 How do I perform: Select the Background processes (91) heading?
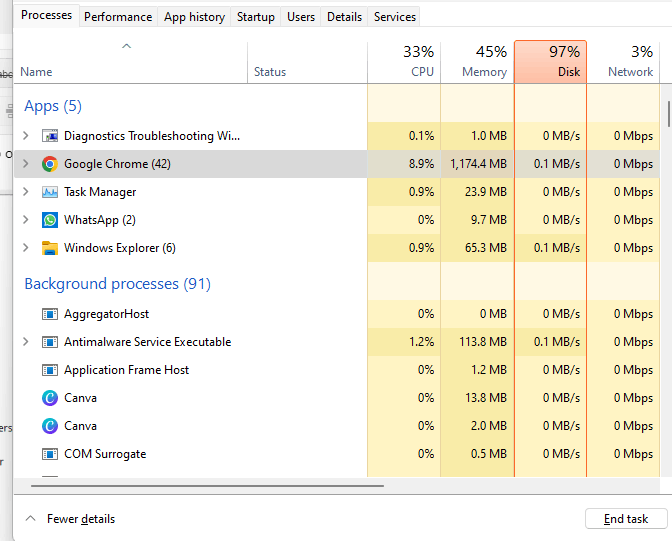point(117,284)
